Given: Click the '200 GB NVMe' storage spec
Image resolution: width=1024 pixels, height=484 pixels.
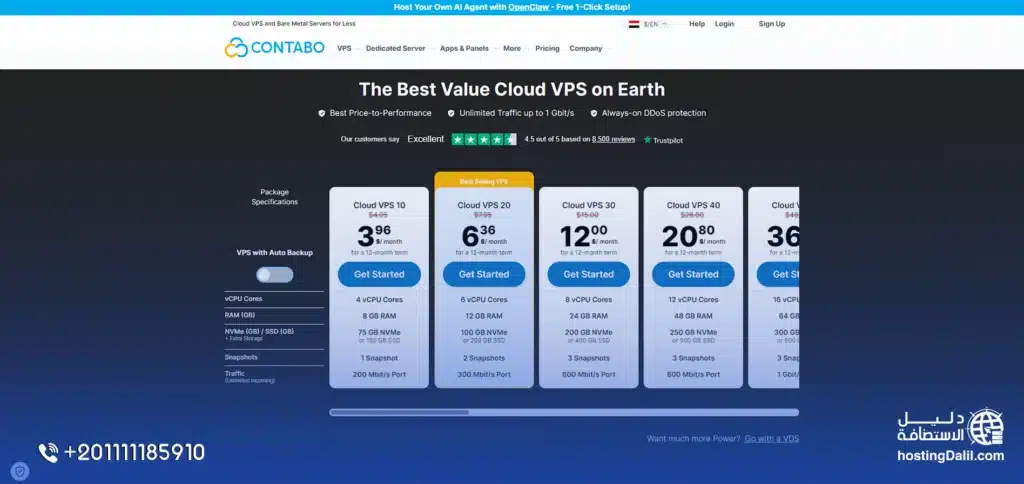Looking at the screenshot, I should [588, 332].
